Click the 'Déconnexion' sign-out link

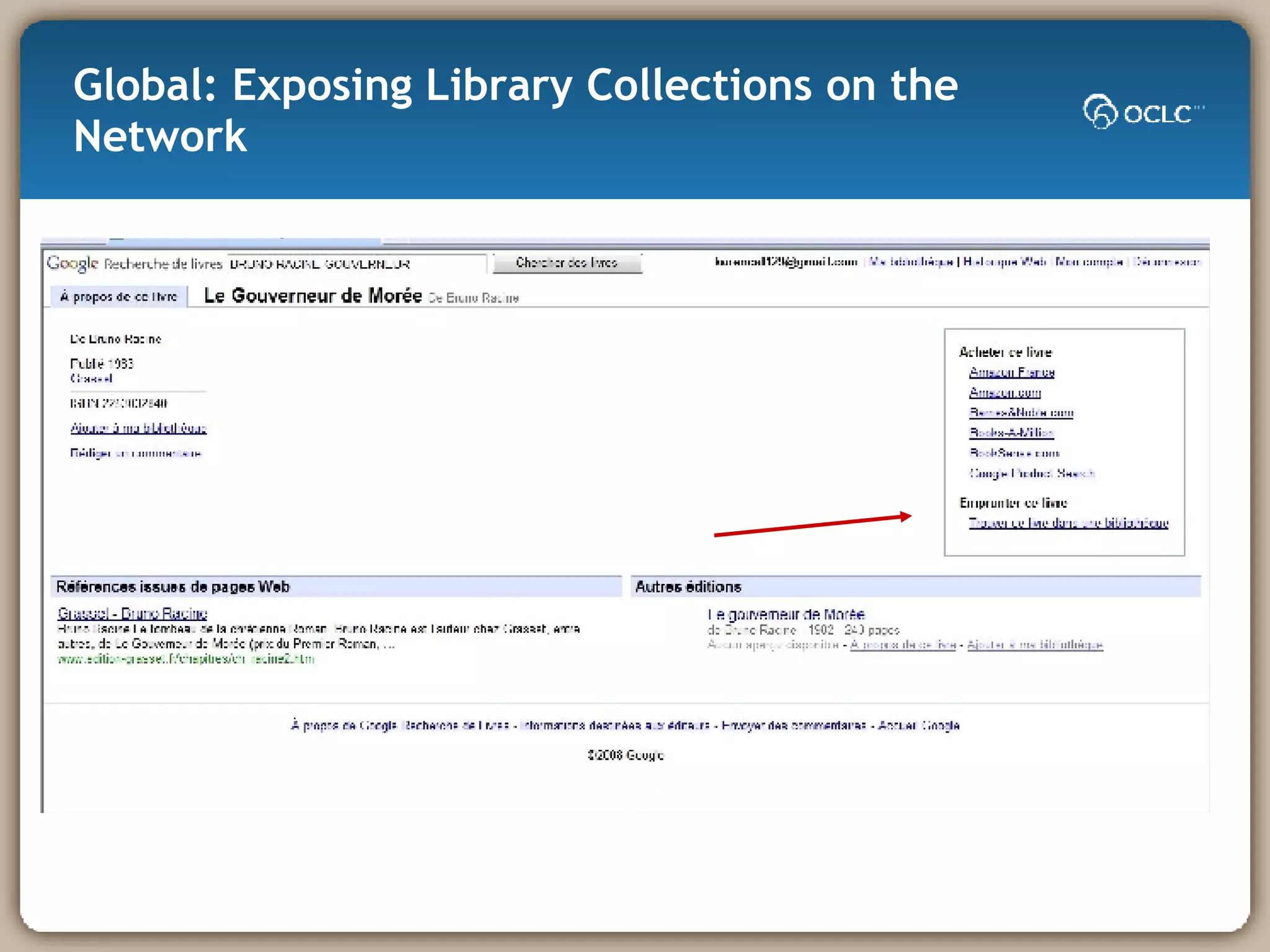1166,262
